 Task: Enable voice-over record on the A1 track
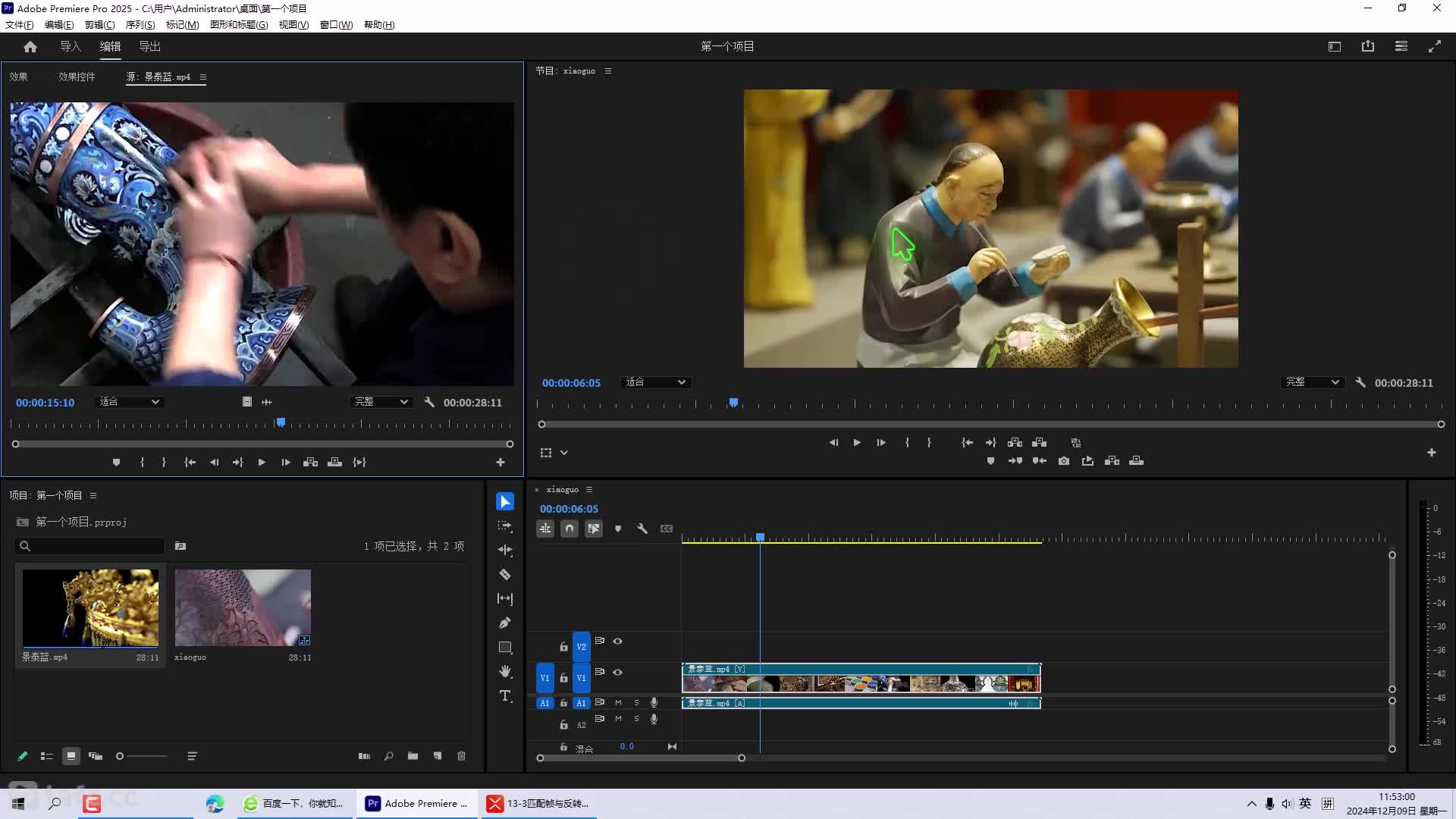[x=654, y=704]
